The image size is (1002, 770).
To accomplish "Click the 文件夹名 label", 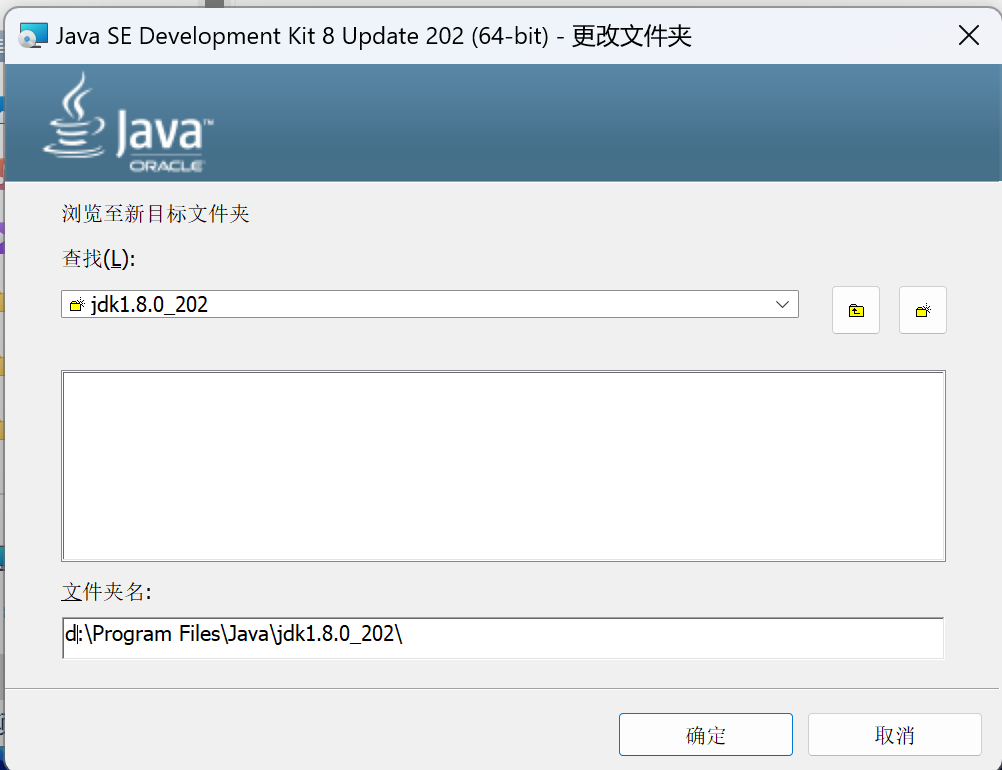I will pyautogui.click(x=106, y=592).
